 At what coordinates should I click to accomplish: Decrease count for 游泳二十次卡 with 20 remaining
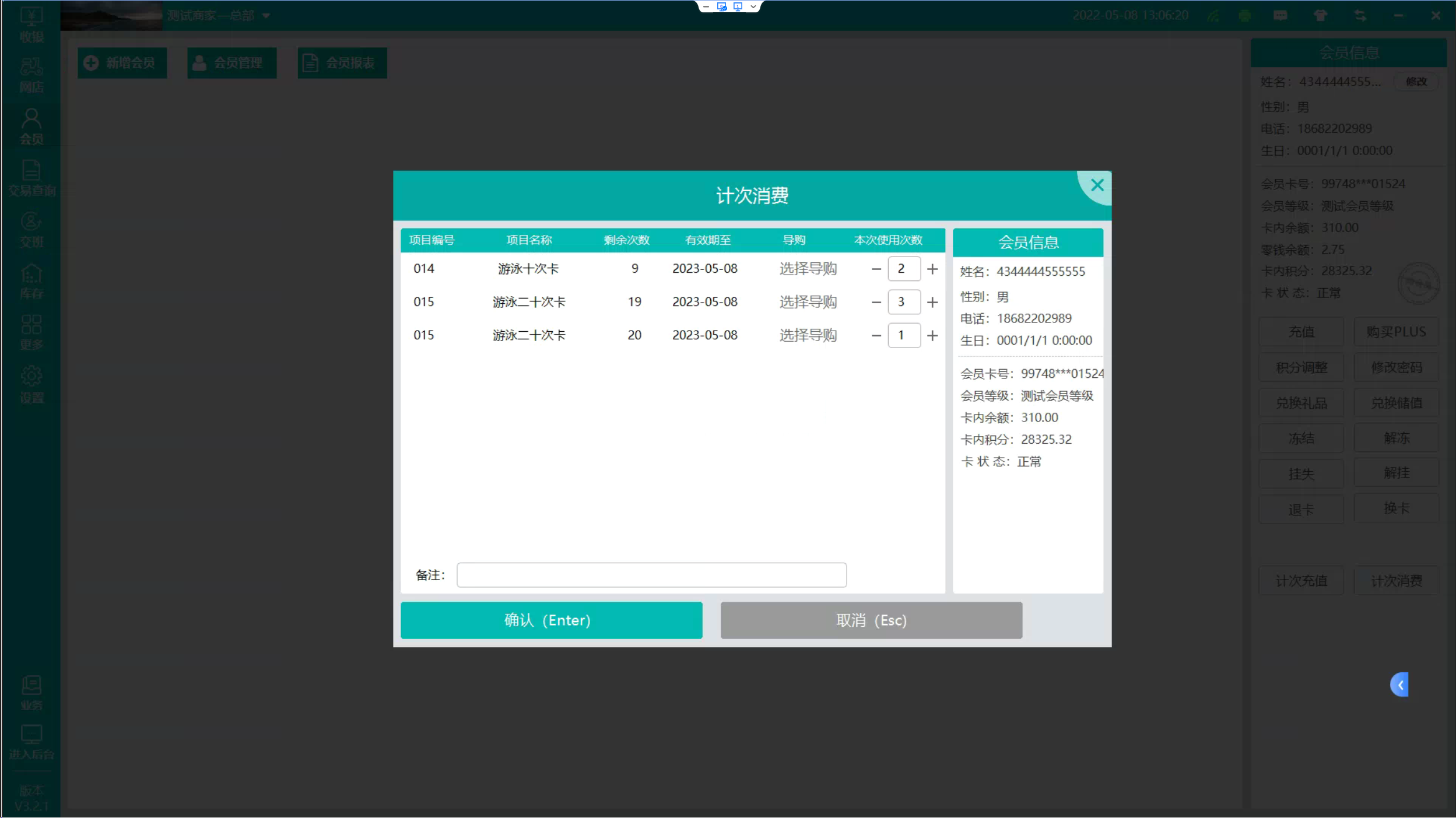tap(876, 336)
